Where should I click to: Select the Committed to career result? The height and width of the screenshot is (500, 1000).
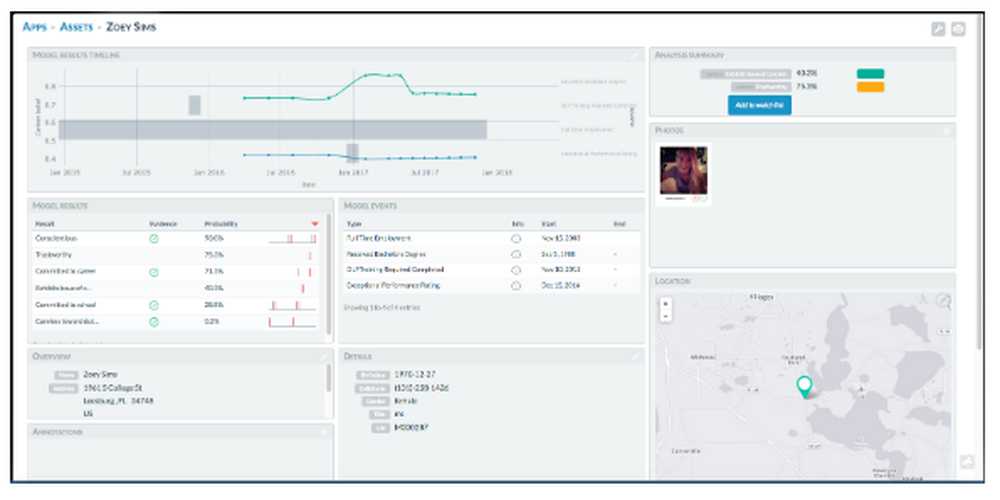[177, 272]
